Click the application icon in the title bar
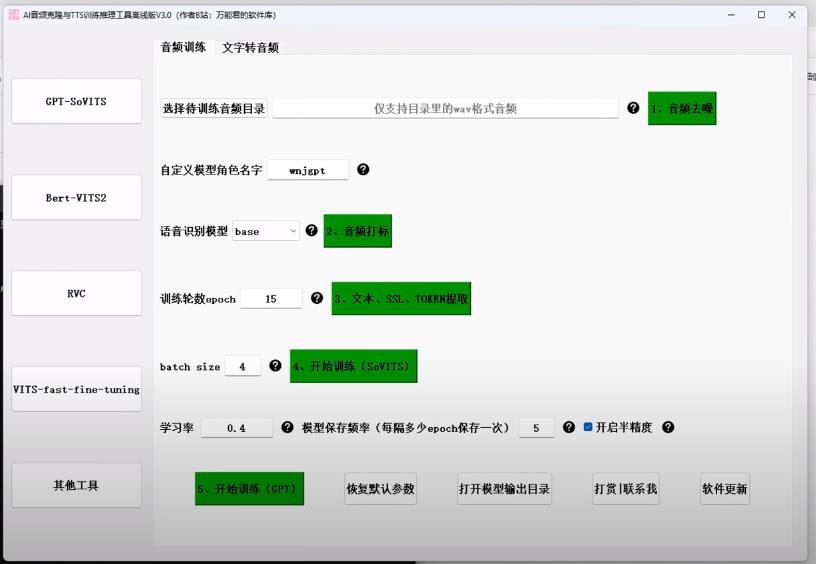The width and height of the screenshot is (816, 564). point(14,15)
